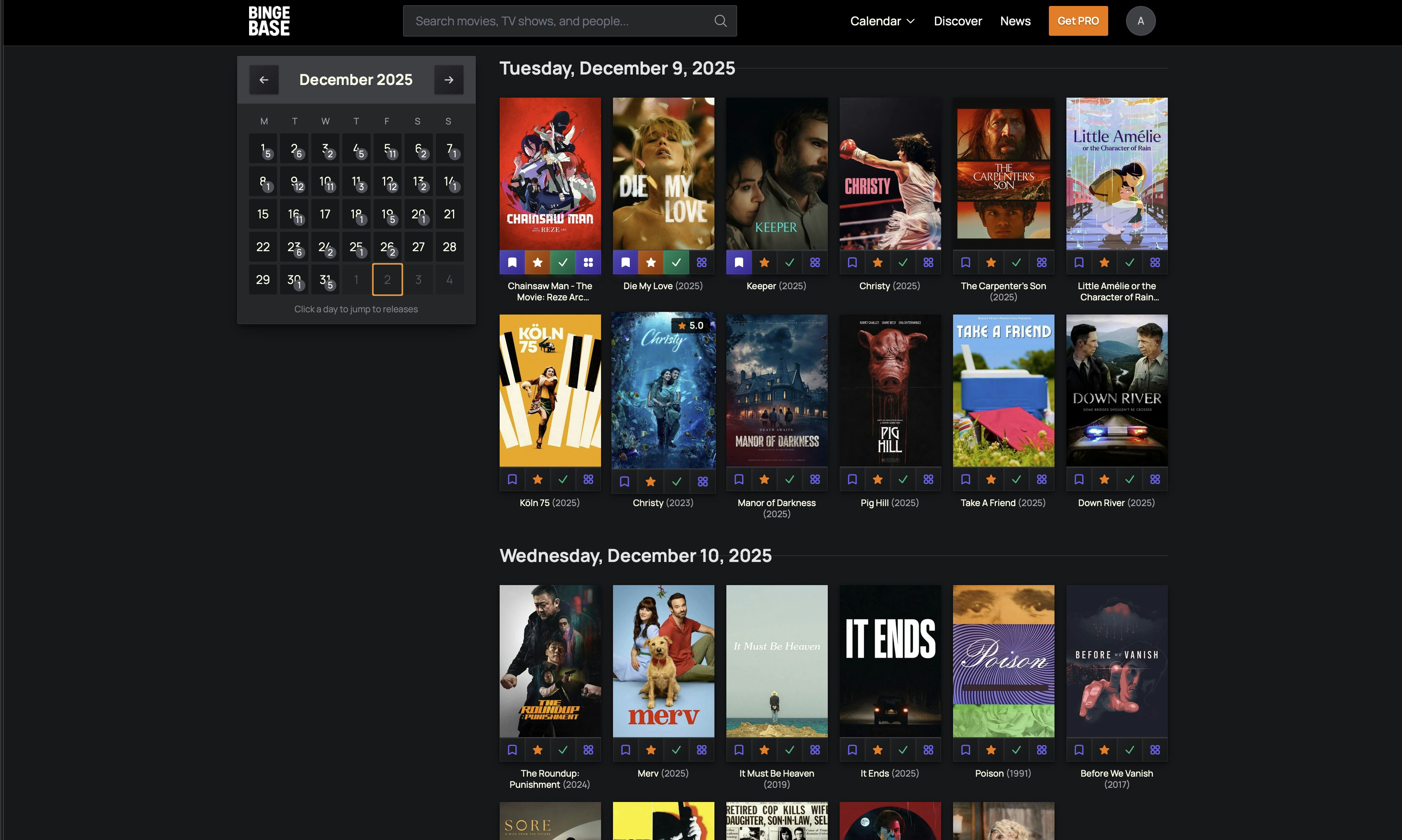Toggle the watched checkmark on Merv

[x=676, y=749]
